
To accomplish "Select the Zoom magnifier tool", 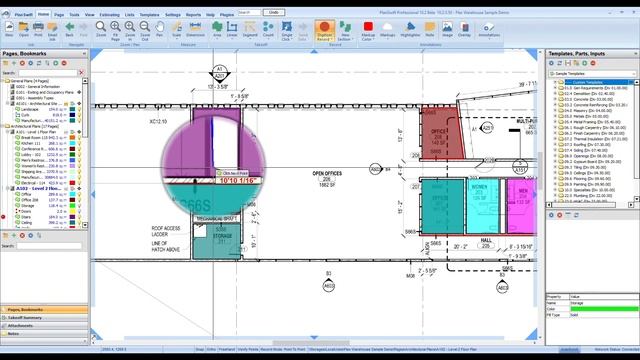I will 101,29.
